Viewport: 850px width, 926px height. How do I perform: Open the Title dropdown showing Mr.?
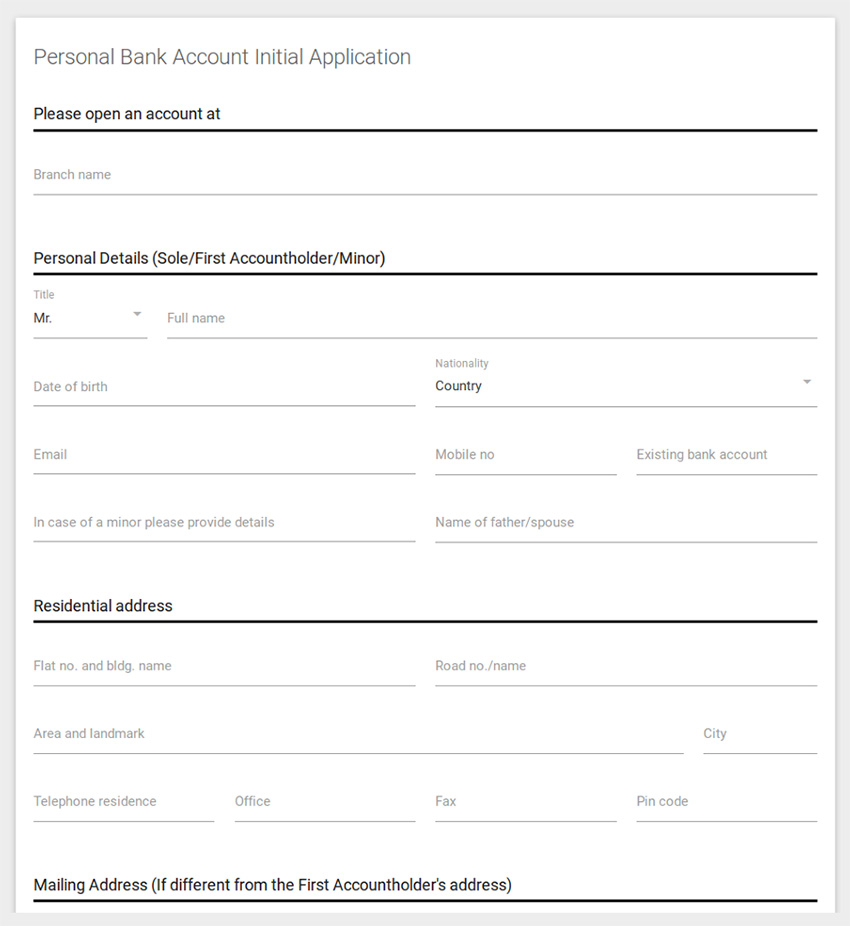coord(90,318)
